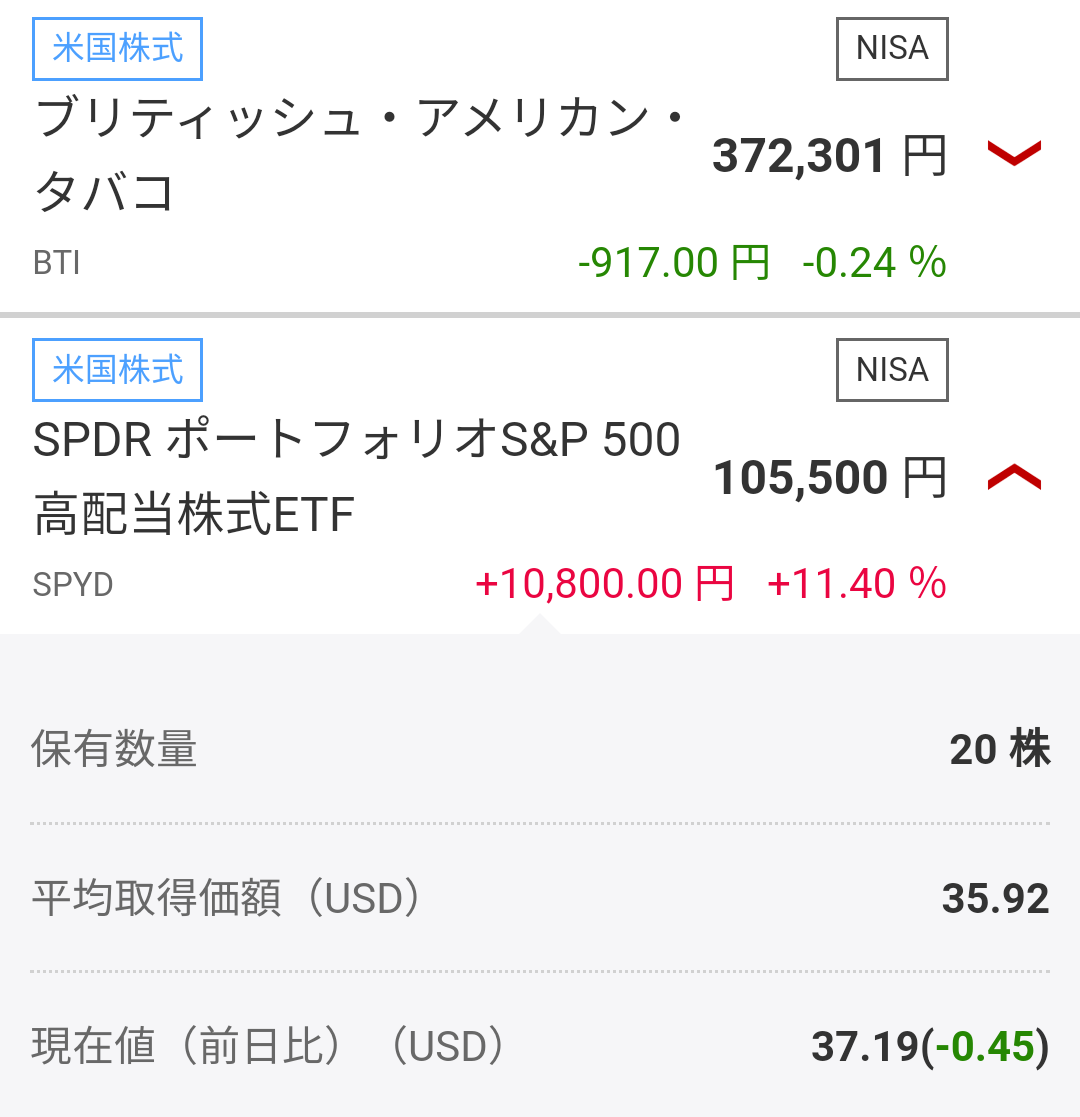Open SPDR ポートフォリオS&P 500 高配当株式ETF name
Viewport: 1080px width, 1117px height.
click(357, 477)
